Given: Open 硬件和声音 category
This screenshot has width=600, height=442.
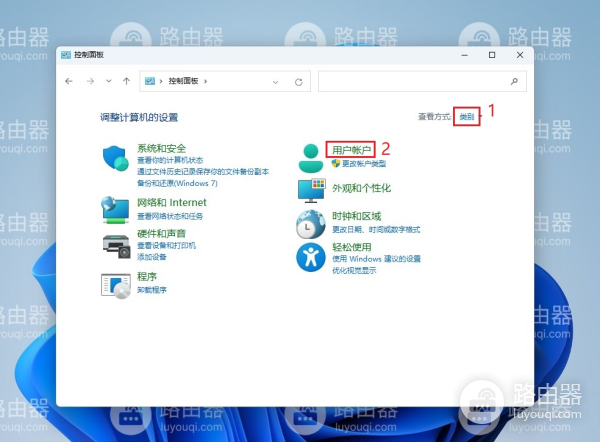Looking at the screenshot, I should click(161, 233).
